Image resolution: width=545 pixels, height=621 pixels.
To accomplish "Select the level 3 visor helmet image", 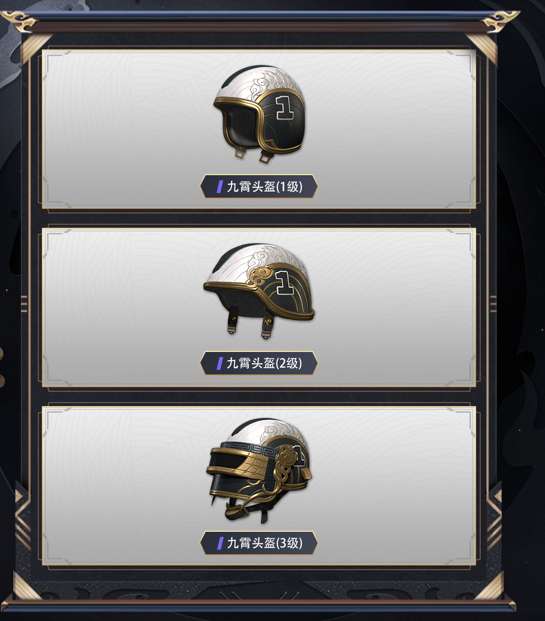I will click(x=259, y=470).
